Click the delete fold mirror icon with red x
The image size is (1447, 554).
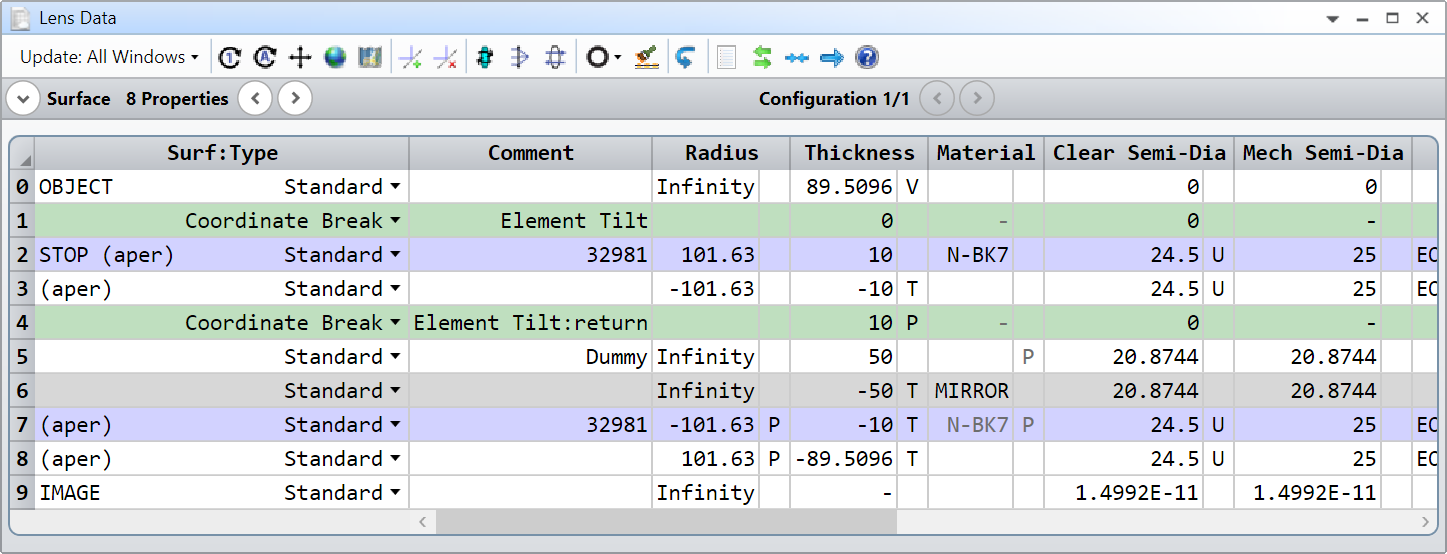445,58
